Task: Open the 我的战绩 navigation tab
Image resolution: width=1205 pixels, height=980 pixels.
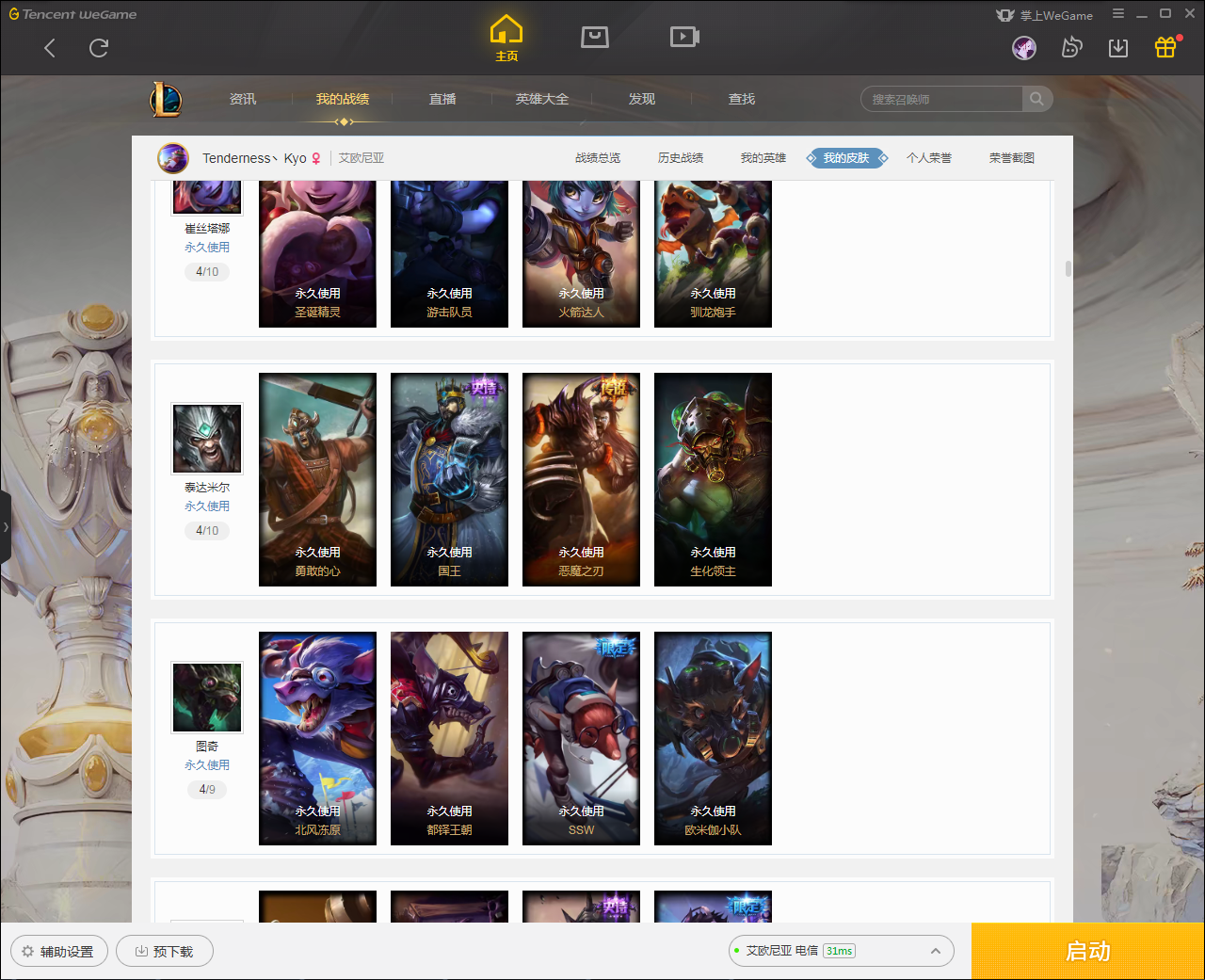Action: click(x=343, y=99)
